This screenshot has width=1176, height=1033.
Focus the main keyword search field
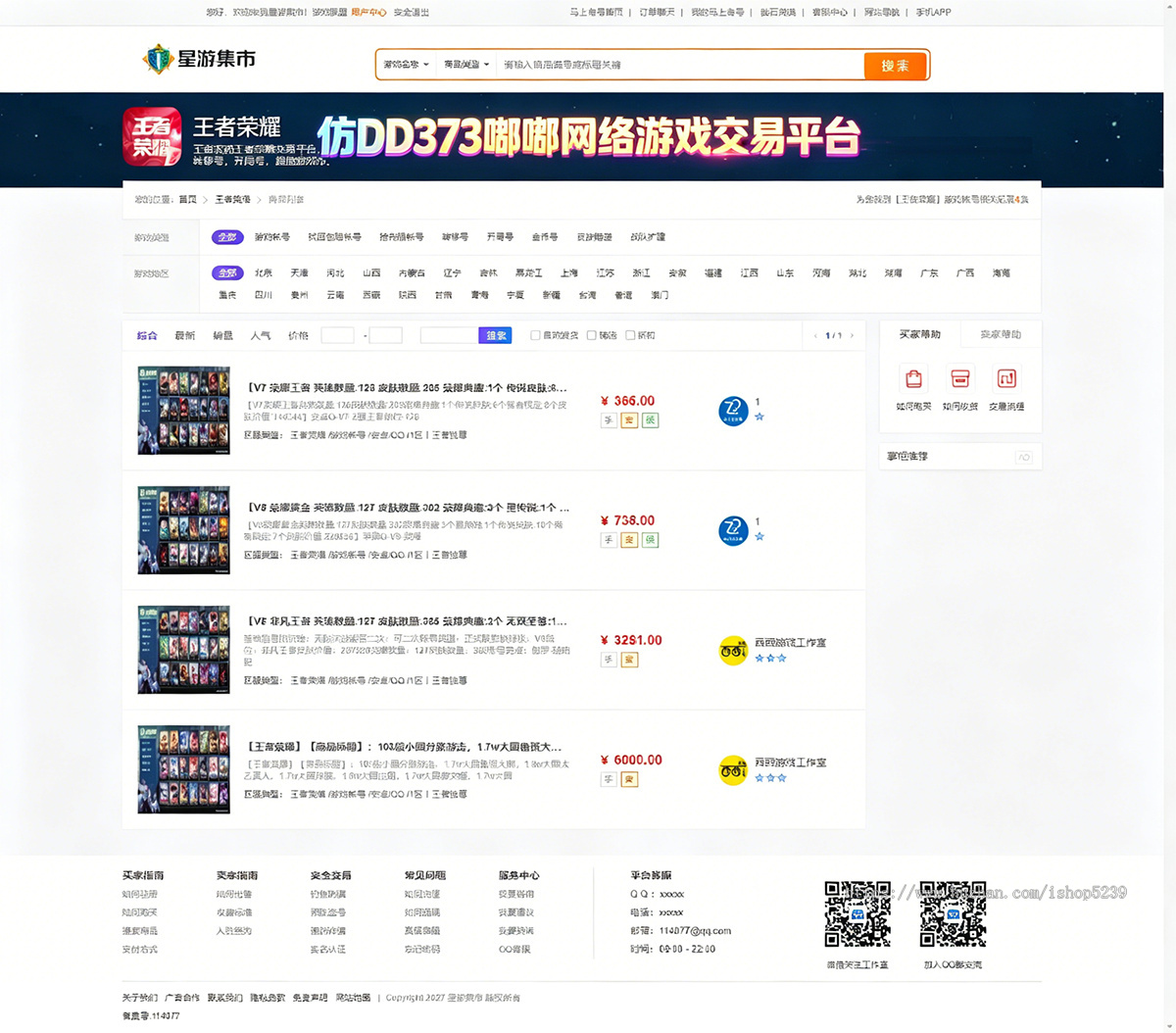(679, 65)
